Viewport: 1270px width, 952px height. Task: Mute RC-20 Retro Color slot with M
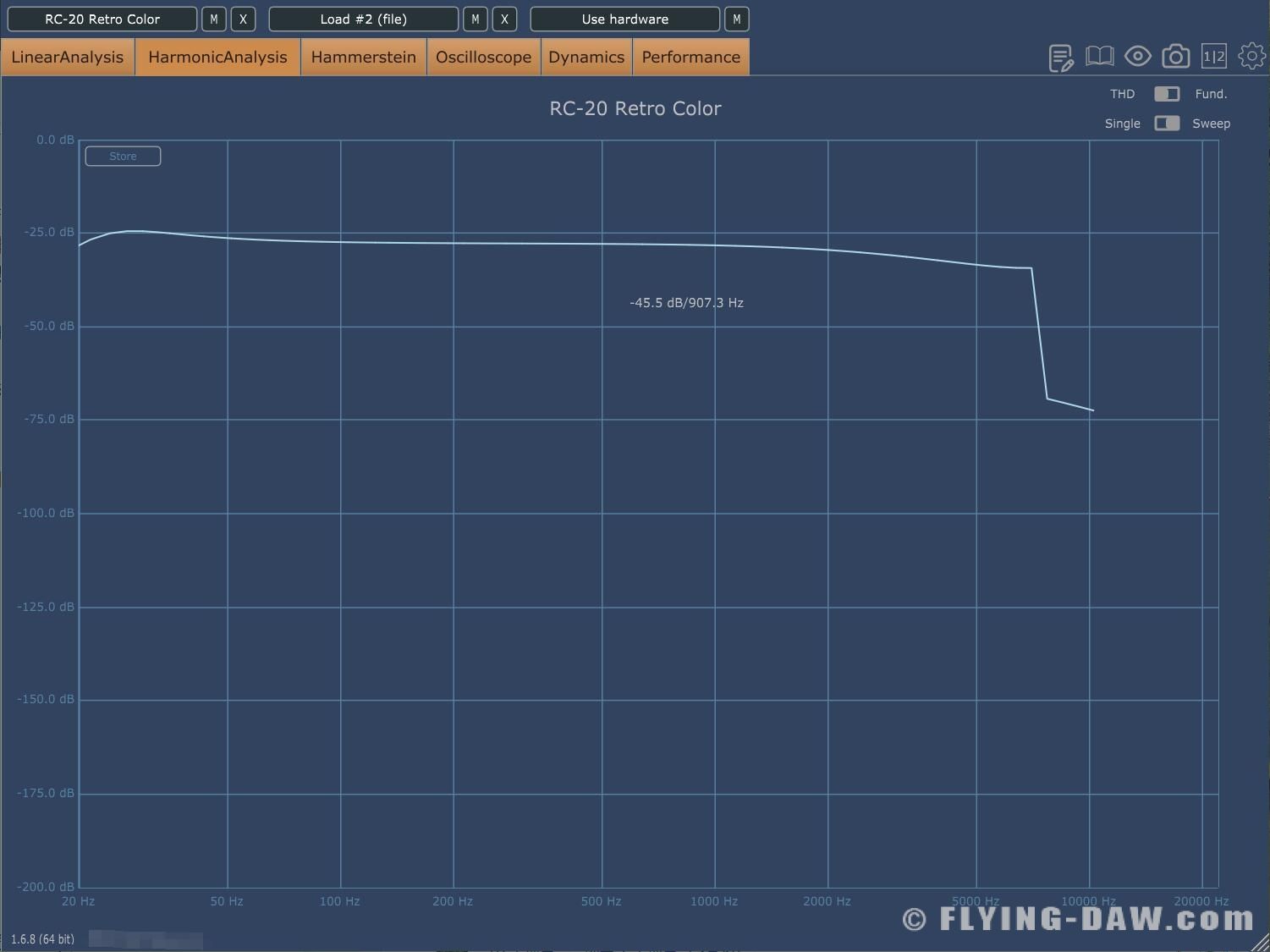[x=214, y=19]
